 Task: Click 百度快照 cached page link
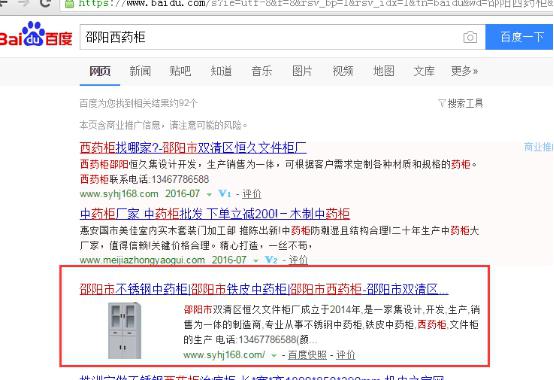(x=307, y=355)
